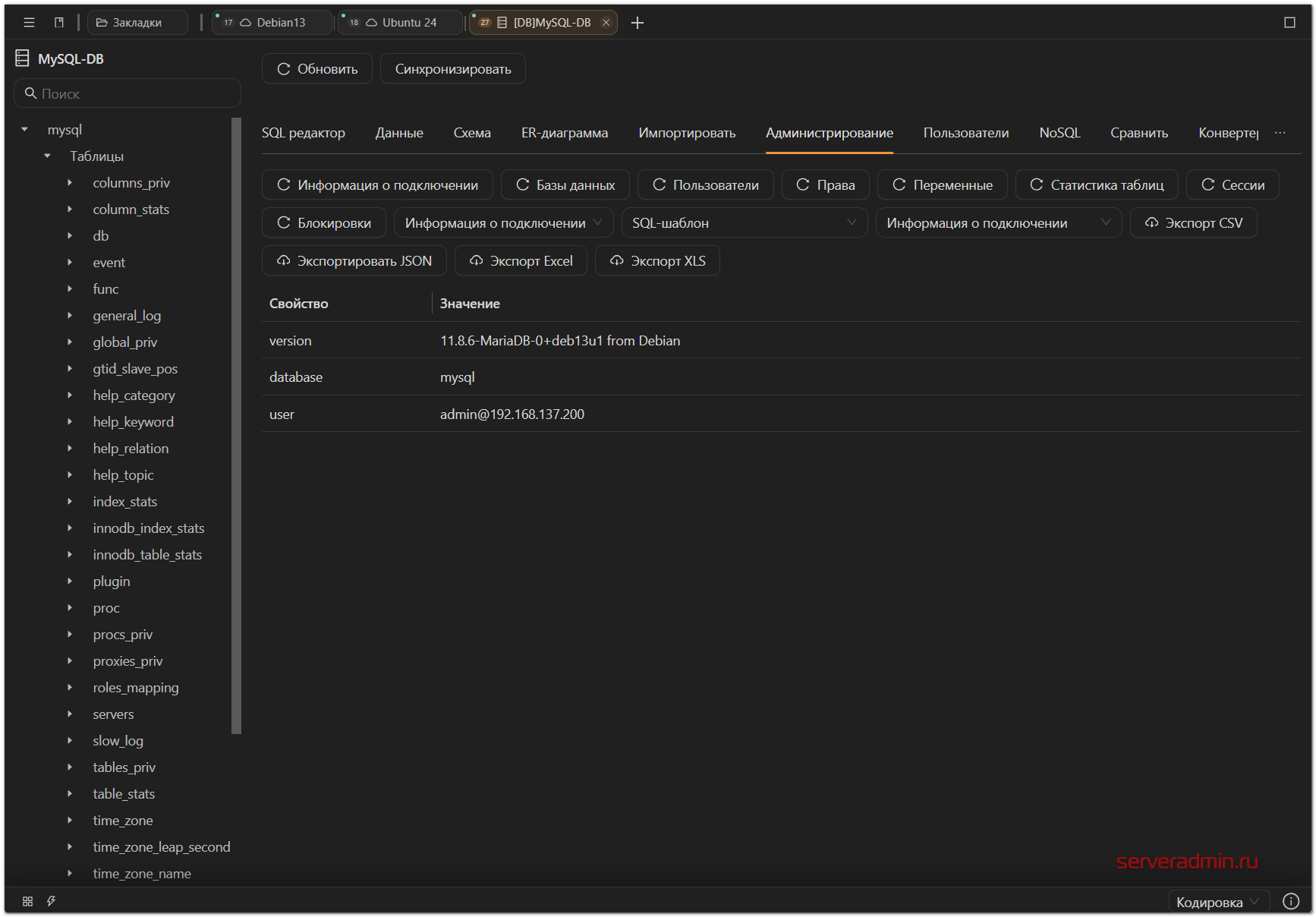Click the Экспорт CSV button

pos(1194,222)
